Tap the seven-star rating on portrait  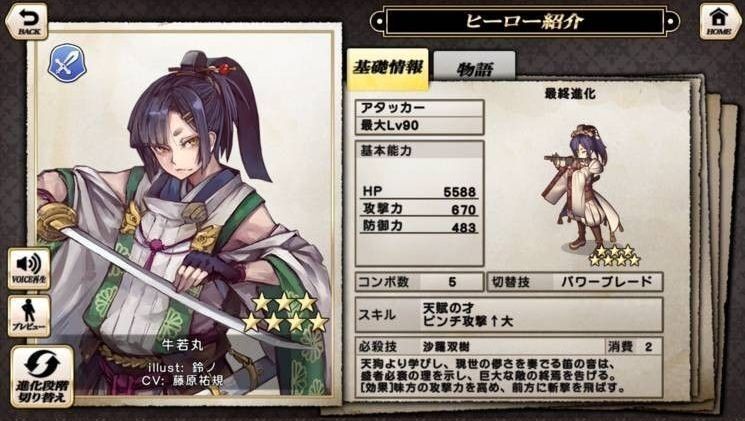point(286,312)
